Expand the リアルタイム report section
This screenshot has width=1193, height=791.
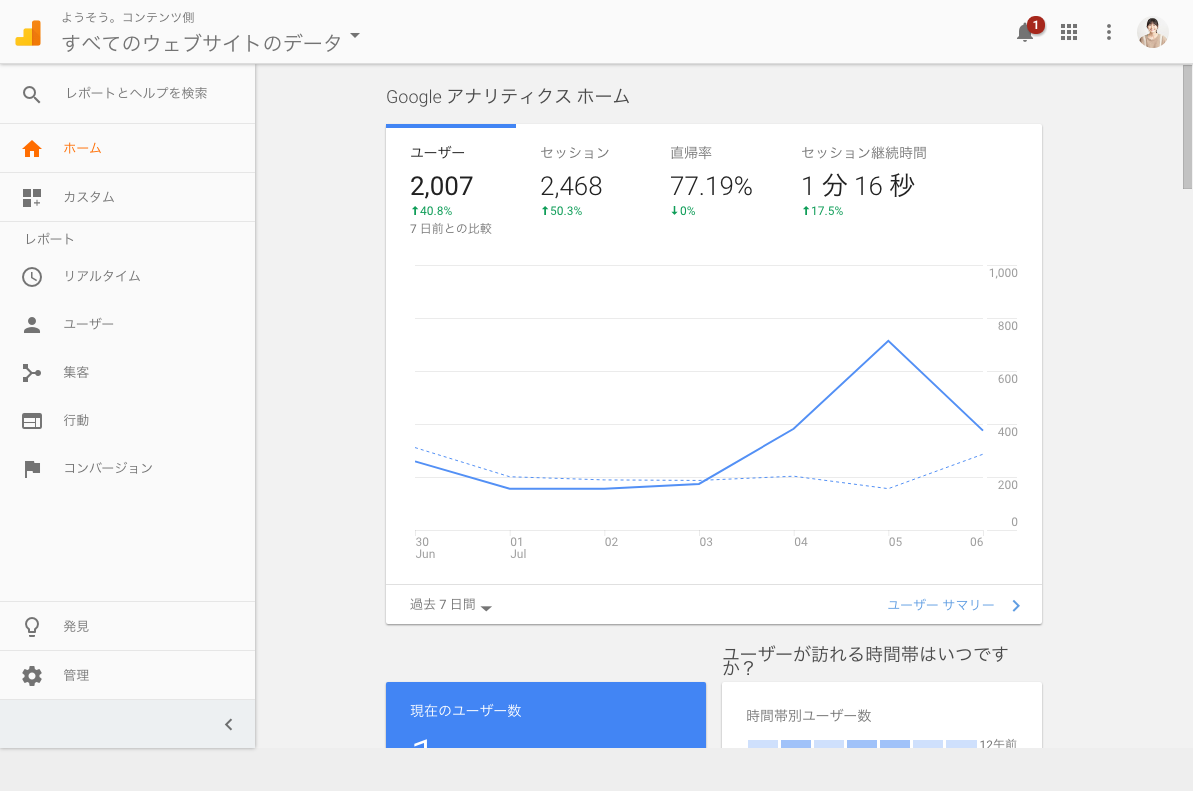tap(128, 276)
